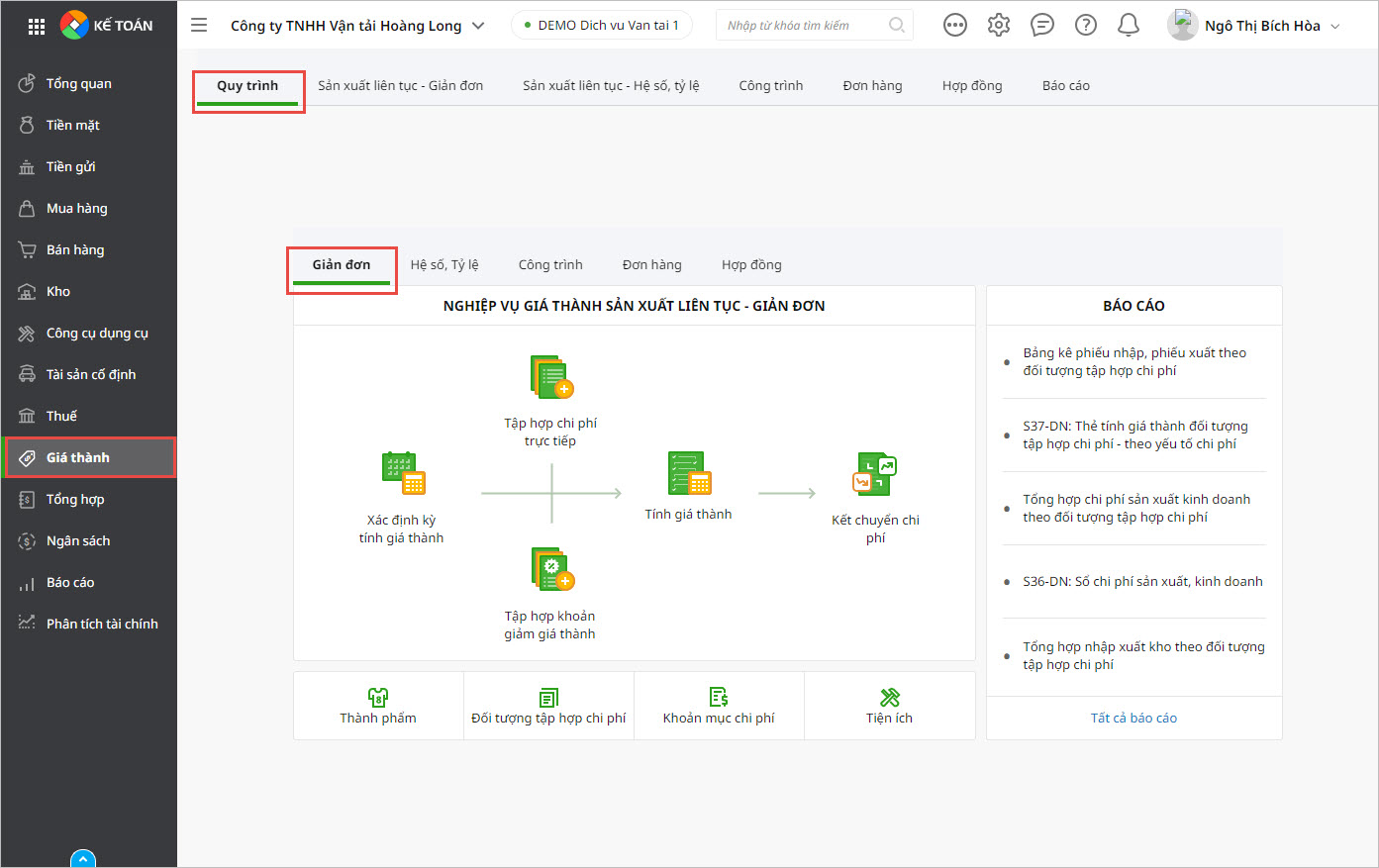Open Kho in the sidebar
Image resolution: width=1379 pixels, height=868 pixels.
click(58, 292)
